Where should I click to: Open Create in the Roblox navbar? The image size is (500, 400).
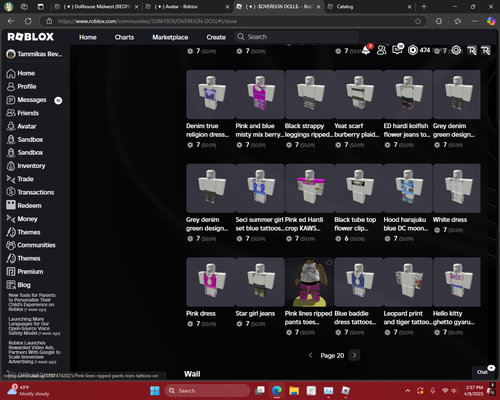click(216, 37)
